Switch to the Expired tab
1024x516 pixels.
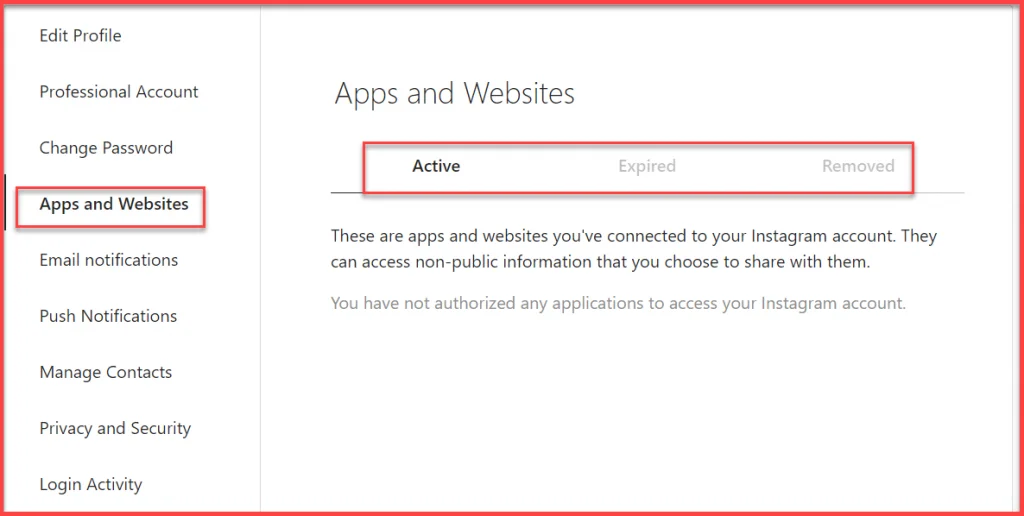tap(647, 167)
